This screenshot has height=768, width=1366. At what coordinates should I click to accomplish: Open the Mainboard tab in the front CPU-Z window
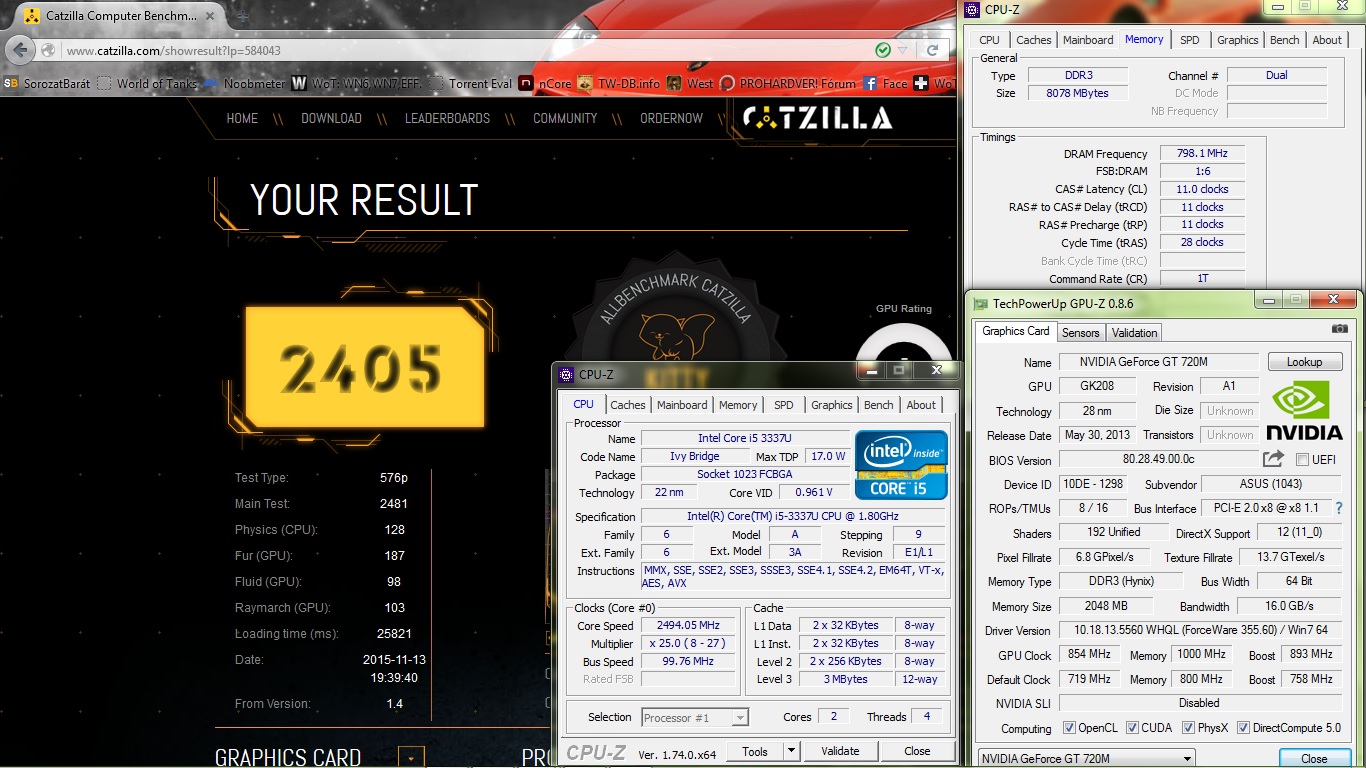pyautogui.click(x=682, y=405)
